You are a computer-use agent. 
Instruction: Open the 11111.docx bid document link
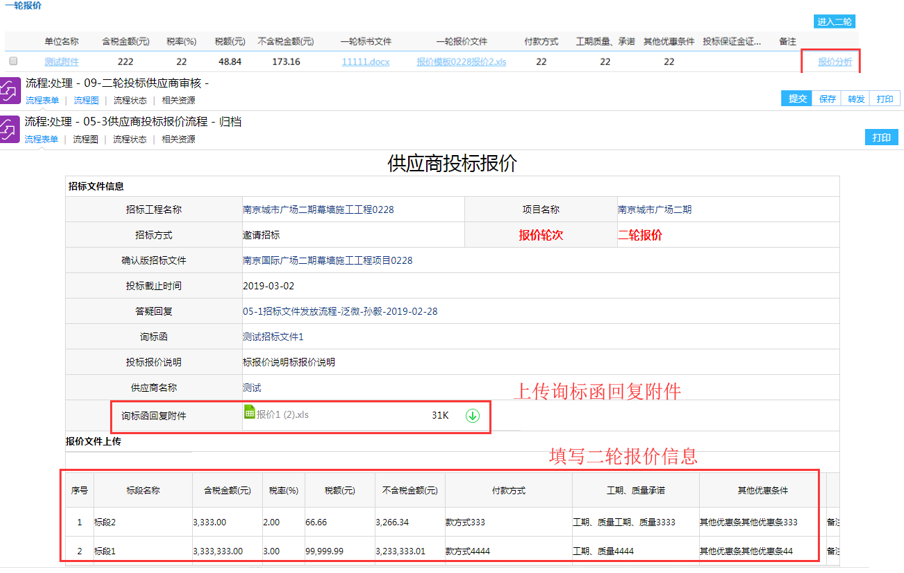365,62
